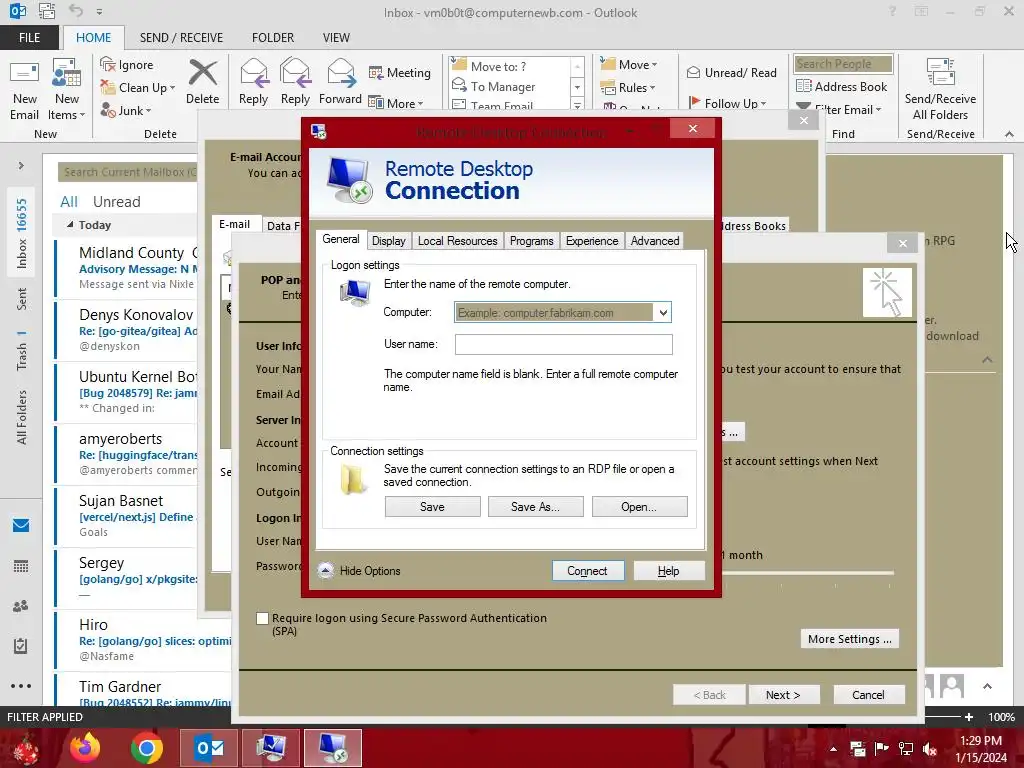This screenshot has height=768, width=1024.
Task: Select the Display tab in Remote Desktop
Action: coord(389,241)
